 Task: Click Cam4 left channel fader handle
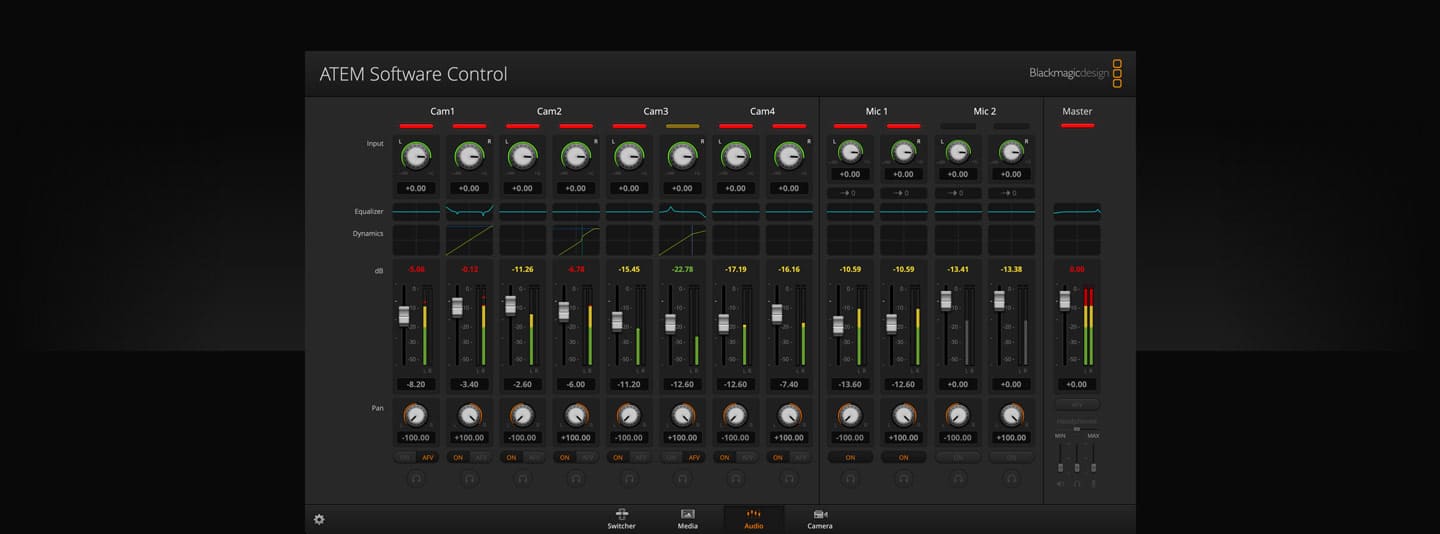click(x=723, y=323)
